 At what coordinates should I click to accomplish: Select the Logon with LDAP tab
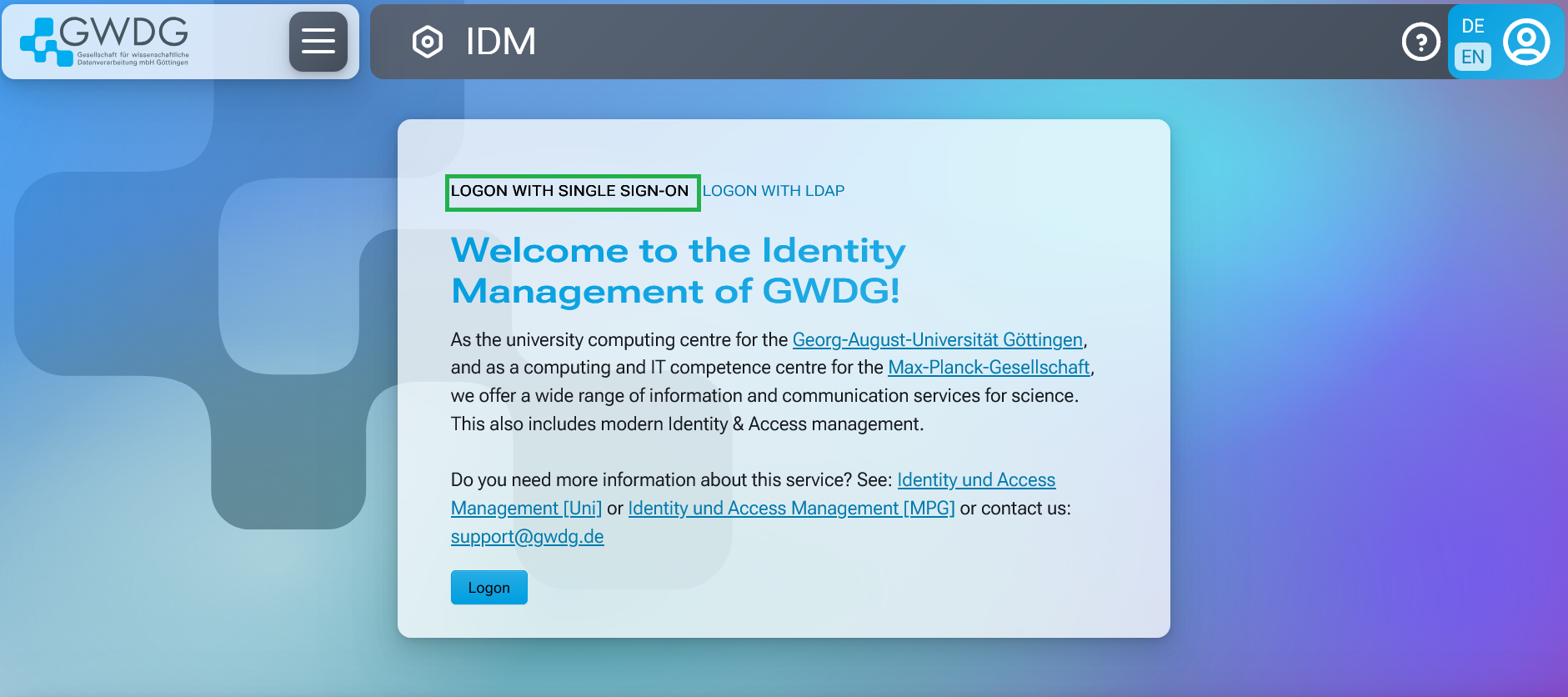coord(774,191)
